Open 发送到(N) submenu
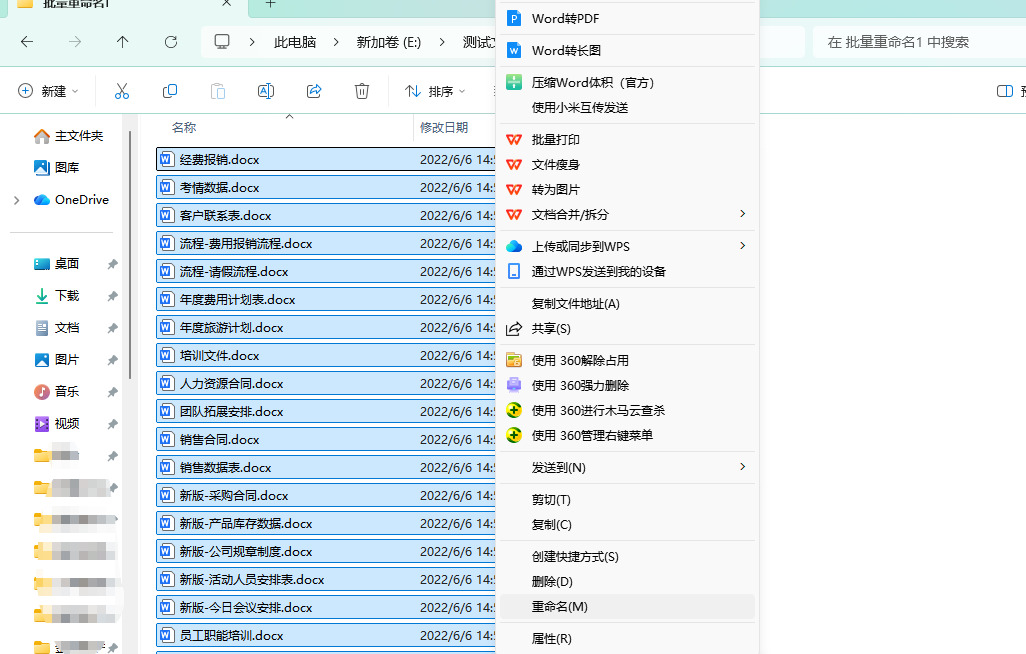Image resolution: width=1026 pixels, height=654 pixels. [628, 467]
